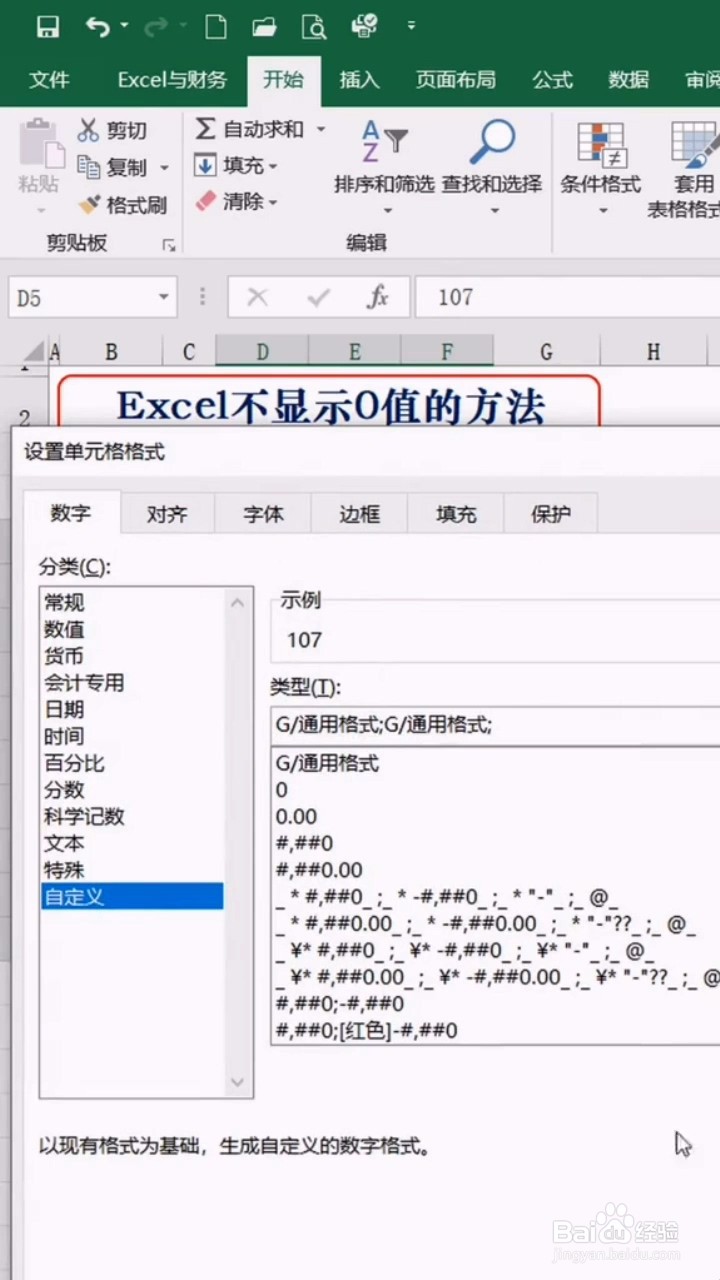
Task: Click the formula bar showing 107
Action: tap(568, 297)
